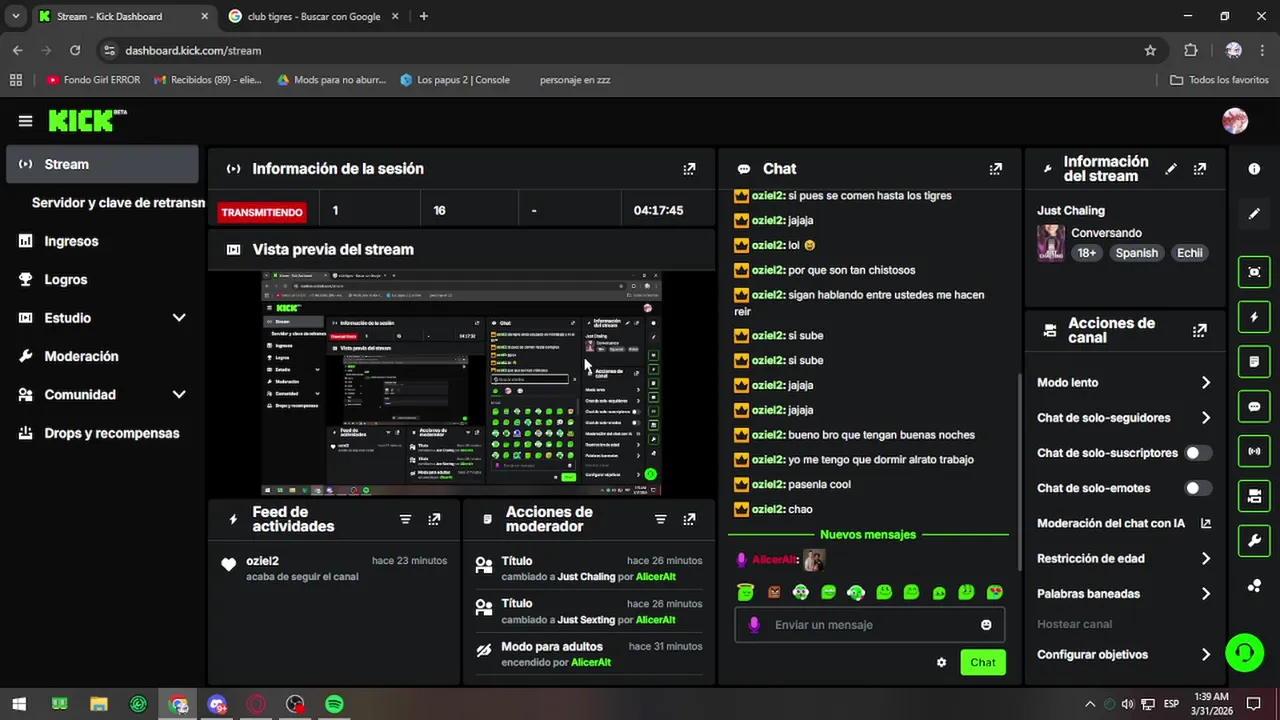
Task: Send message with green Chat button
Action: (983, 662)
